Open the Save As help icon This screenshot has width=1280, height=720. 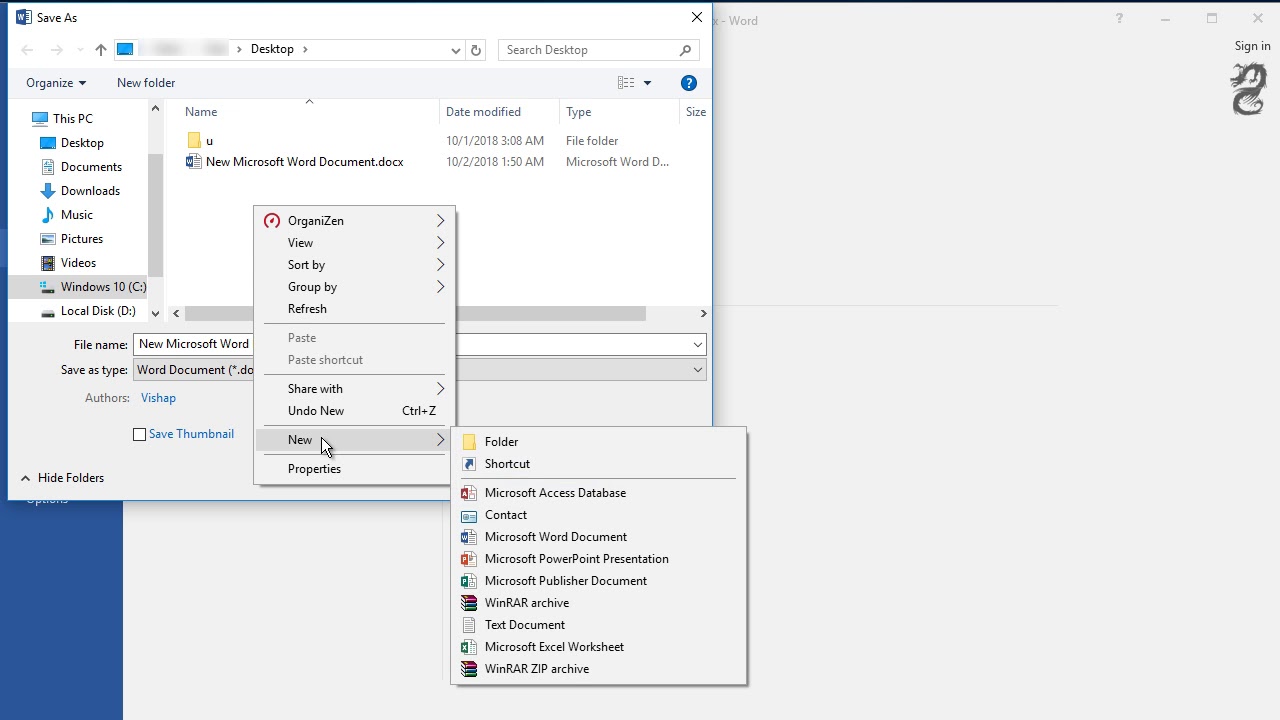coord(689,83)
